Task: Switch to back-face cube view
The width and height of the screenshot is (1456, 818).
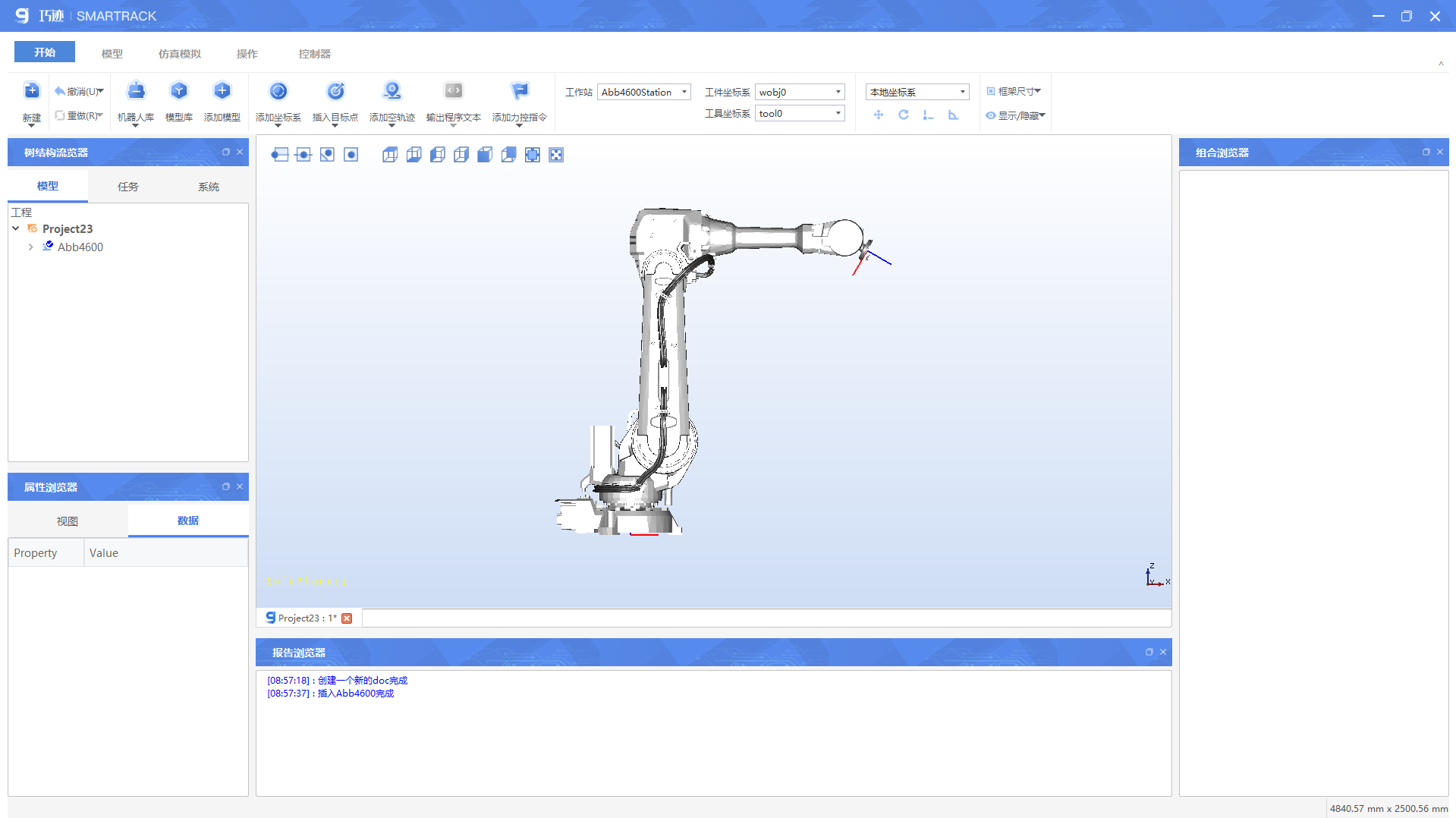Action: (x=509, y=155)
